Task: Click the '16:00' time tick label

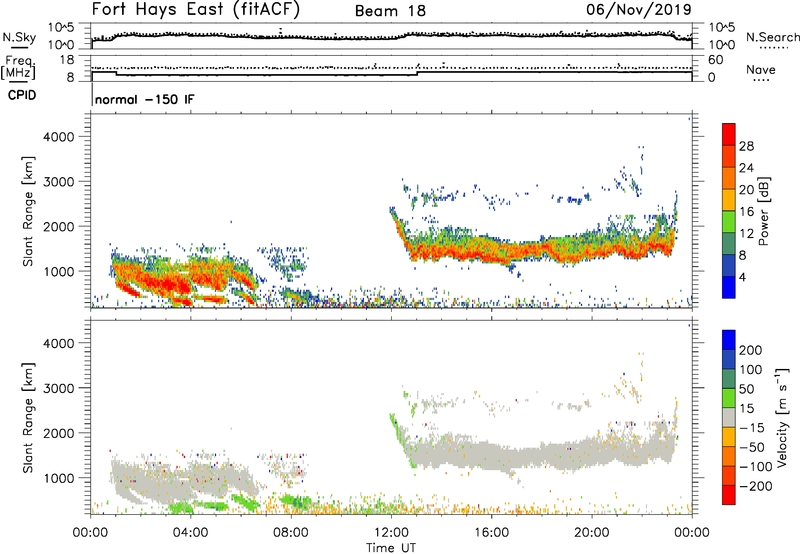Action: pyautogui.click(x=491, y=533)
